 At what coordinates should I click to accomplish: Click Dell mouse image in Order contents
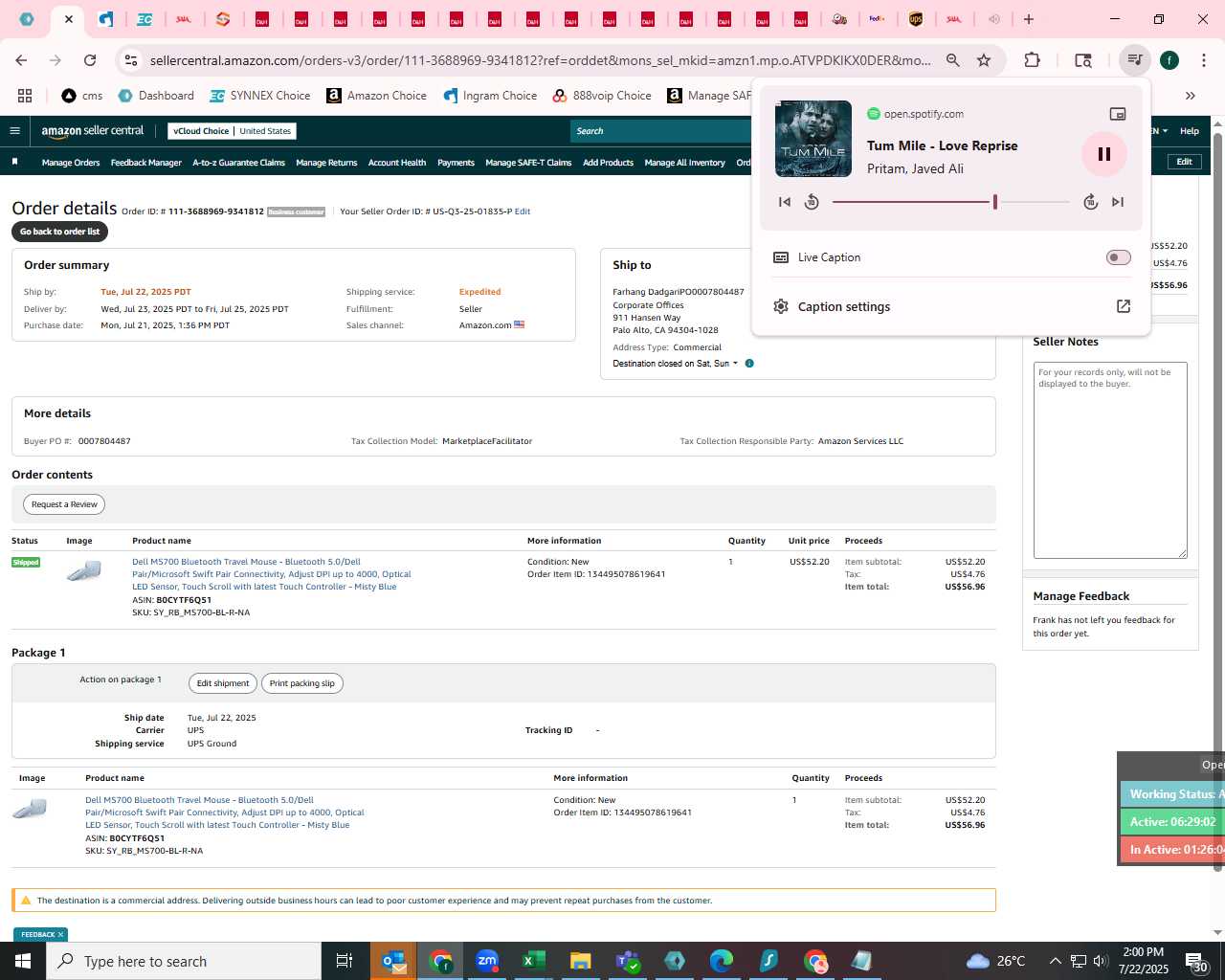84,572
